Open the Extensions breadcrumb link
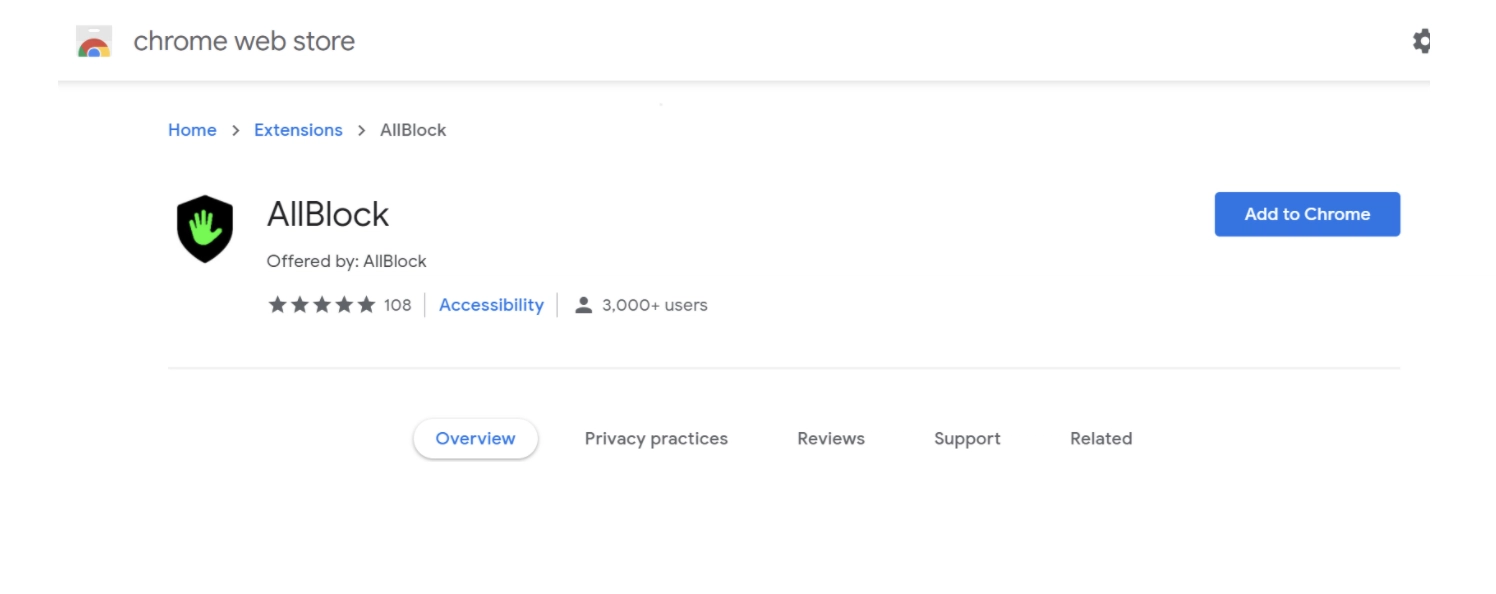 pos(298,130)
